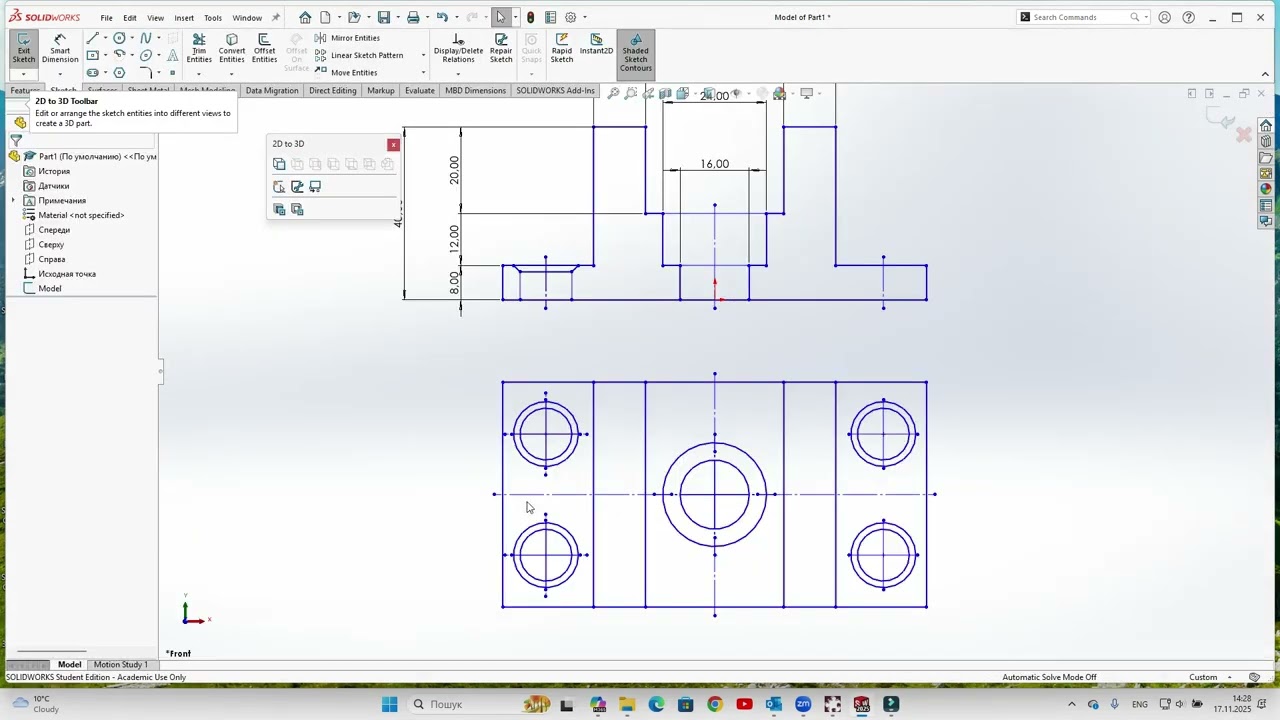
Task: Toggle Instant2D mode
Action: point(596,43)
